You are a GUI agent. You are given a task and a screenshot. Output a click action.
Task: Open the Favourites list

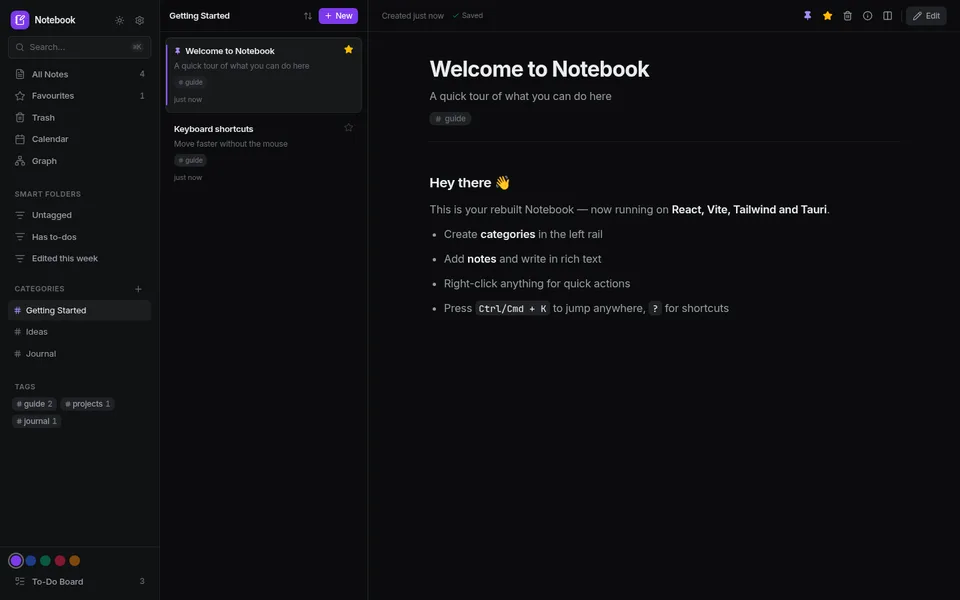pos(80,96)
